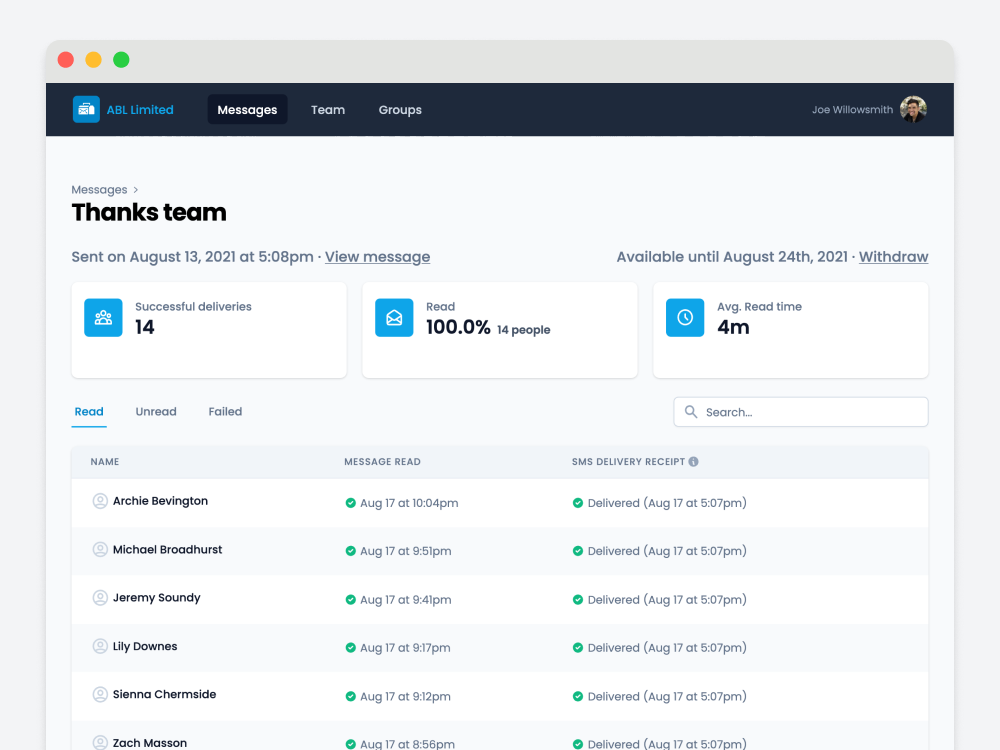Click the Read envelope icon
Screen dimensions: 1000x750
394,318
